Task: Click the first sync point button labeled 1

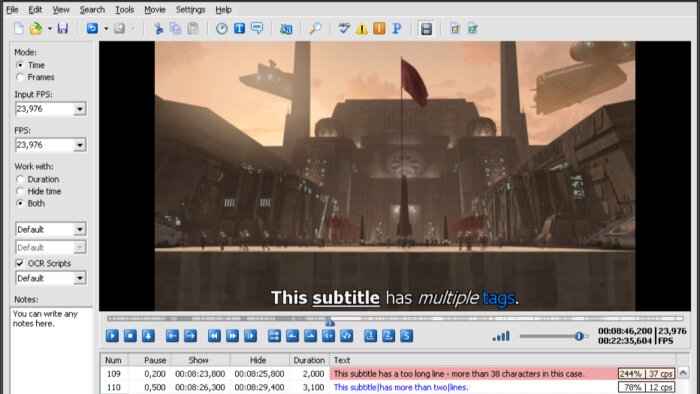Action: click(x=370, y=336)
